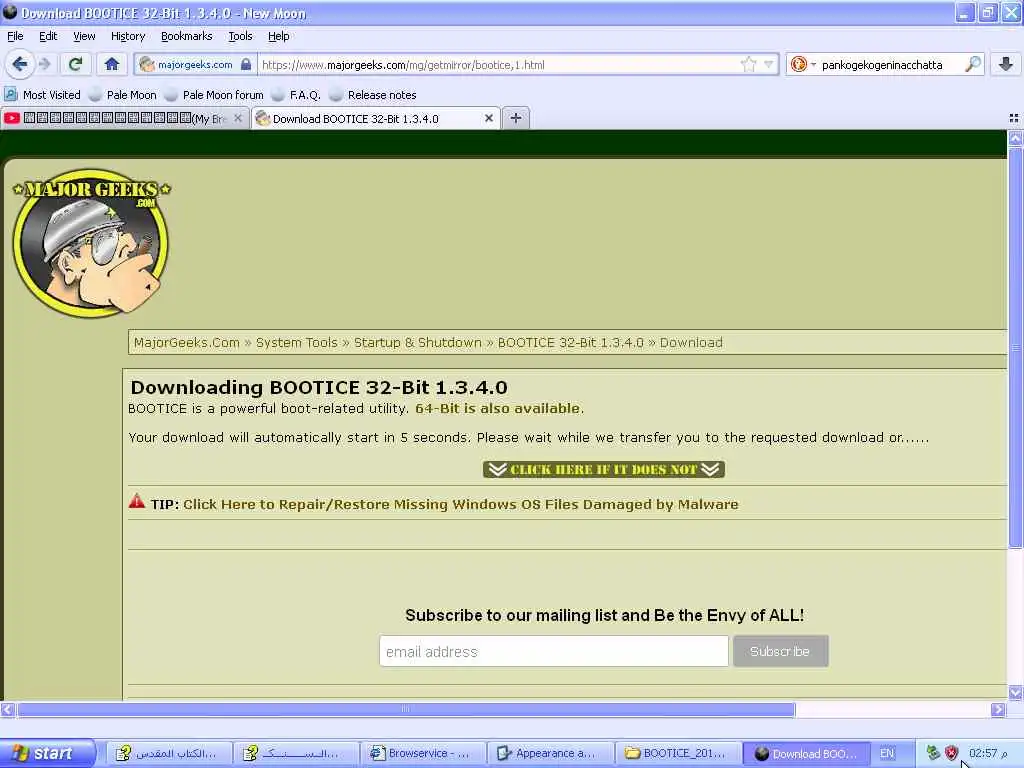Screen dimensions: 1024x768
Task: Click the padlock security icon
Action: pyautogui.click(x=246, y=65)
